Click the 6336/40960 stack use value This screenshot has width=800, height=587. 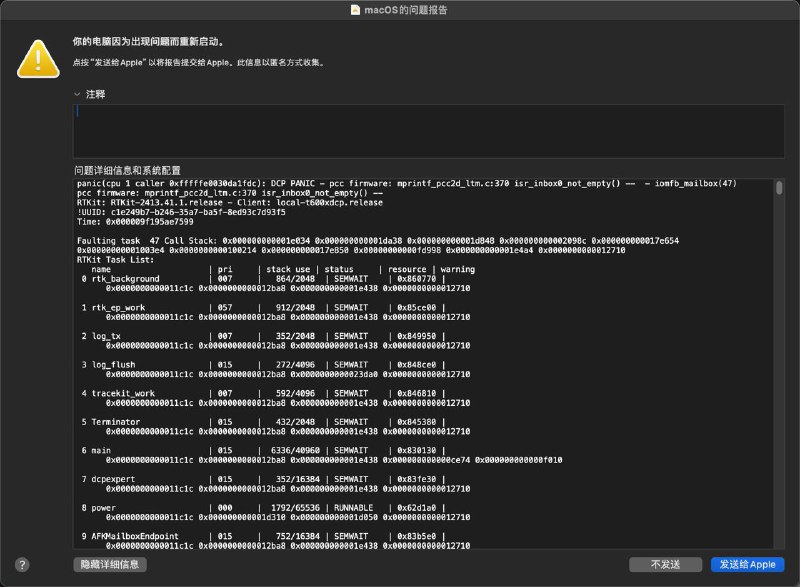pyautogui.click(x=295, y=450)
